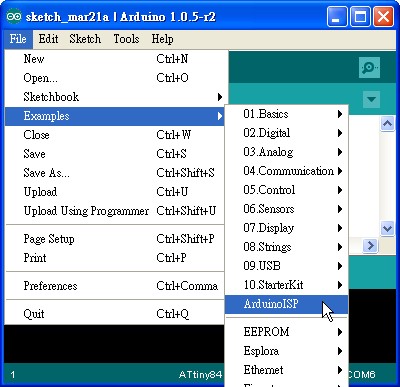Choose Page Setup menu item
The height and width of the screenshot is (387, 400).
(x=114, y=239)
